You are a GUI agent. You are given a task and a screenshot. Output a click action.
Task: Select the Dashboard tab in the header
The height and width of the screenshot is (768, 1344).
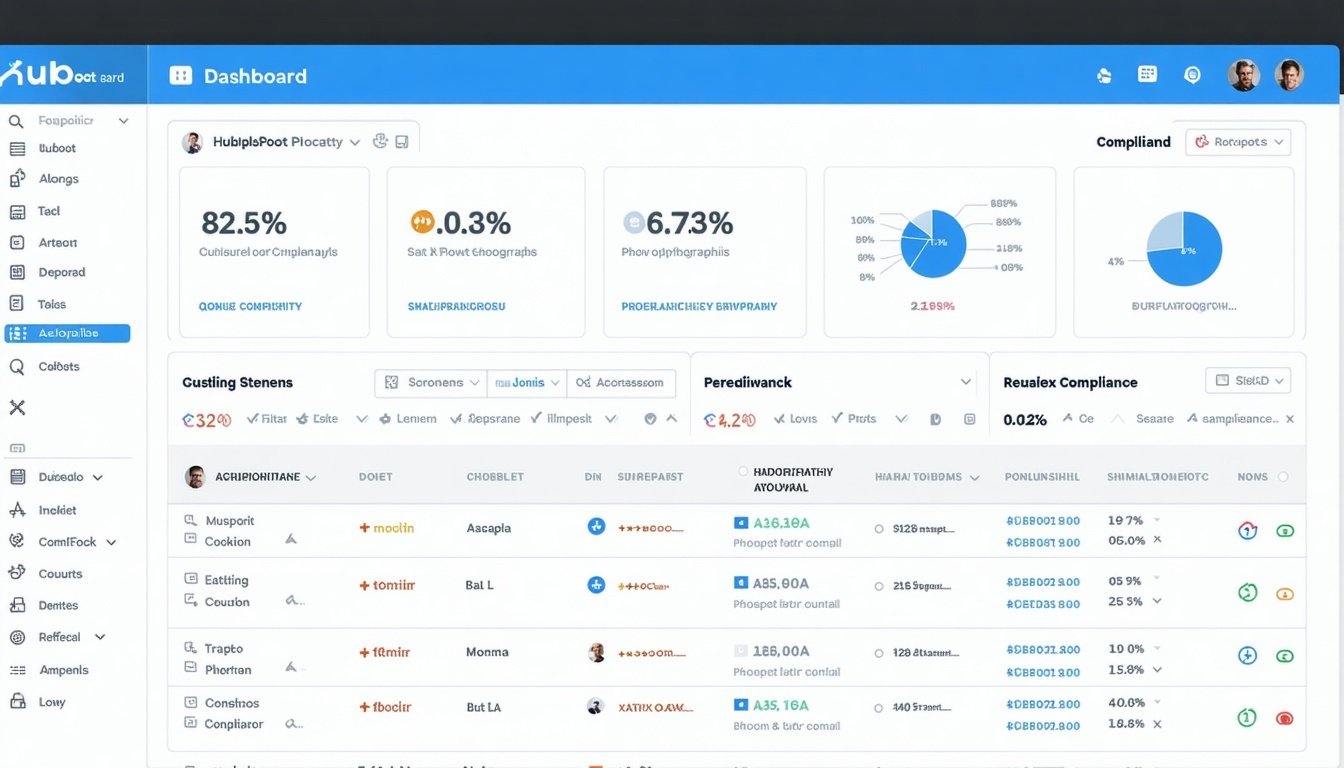coord(238,74)
